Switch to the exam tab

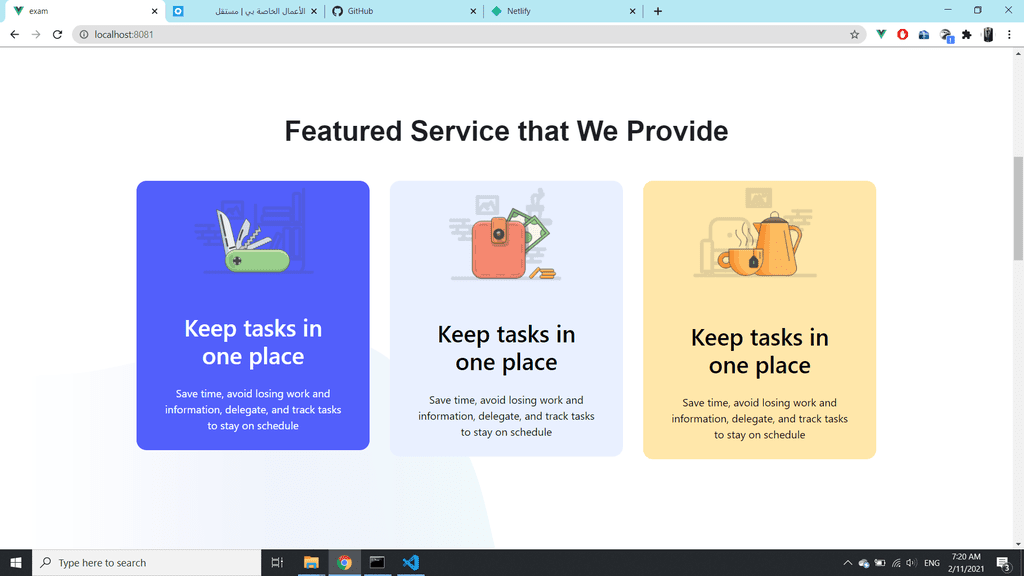(x=85, y=11)
